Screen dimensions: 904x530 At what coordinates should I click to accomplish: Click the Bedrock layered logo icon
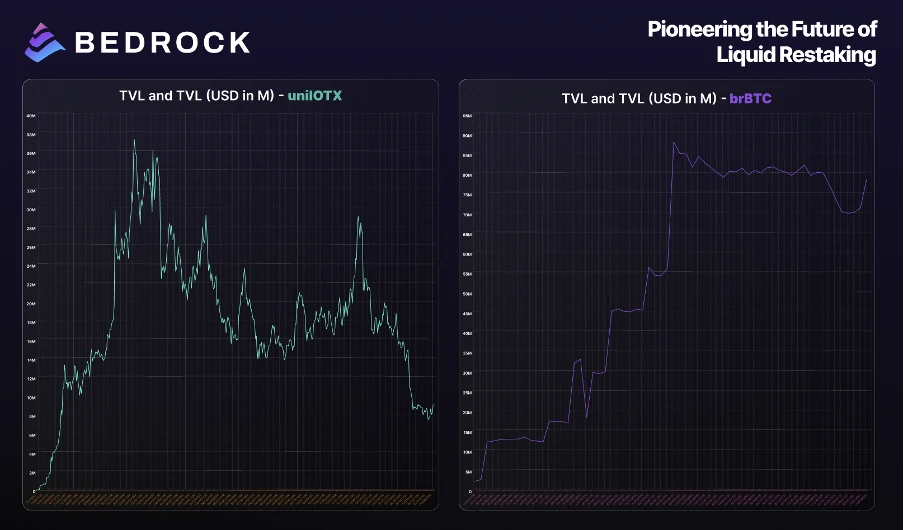point(43,41)
